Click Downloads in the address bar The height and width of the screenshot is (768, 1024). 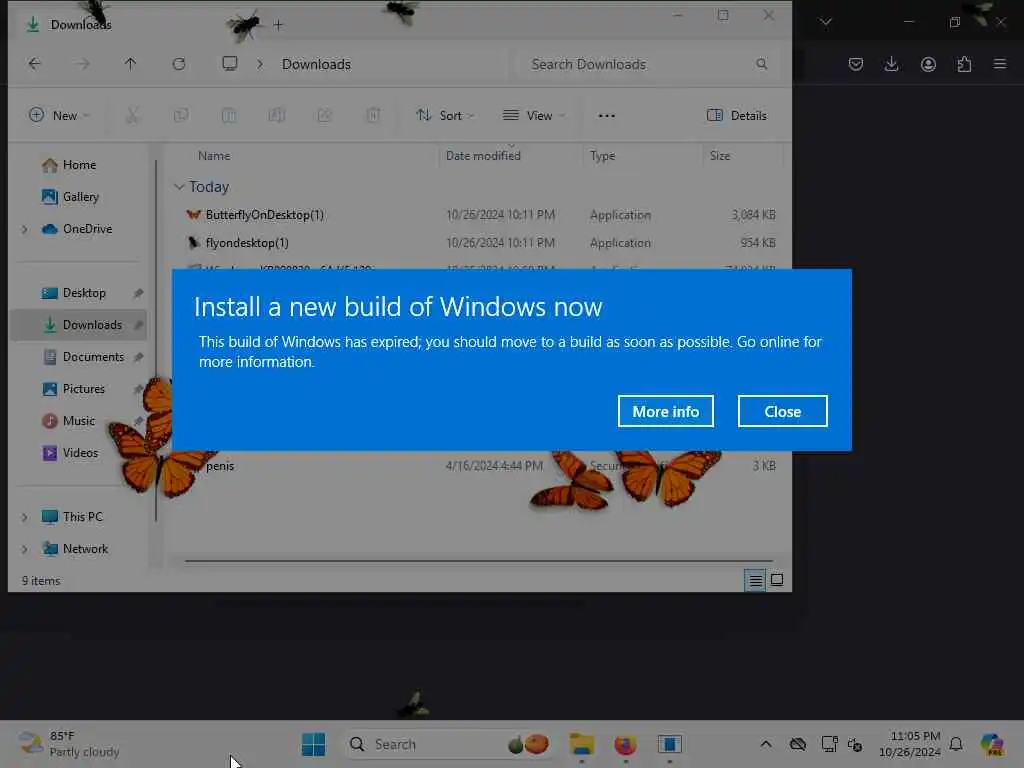click(316, 64)
